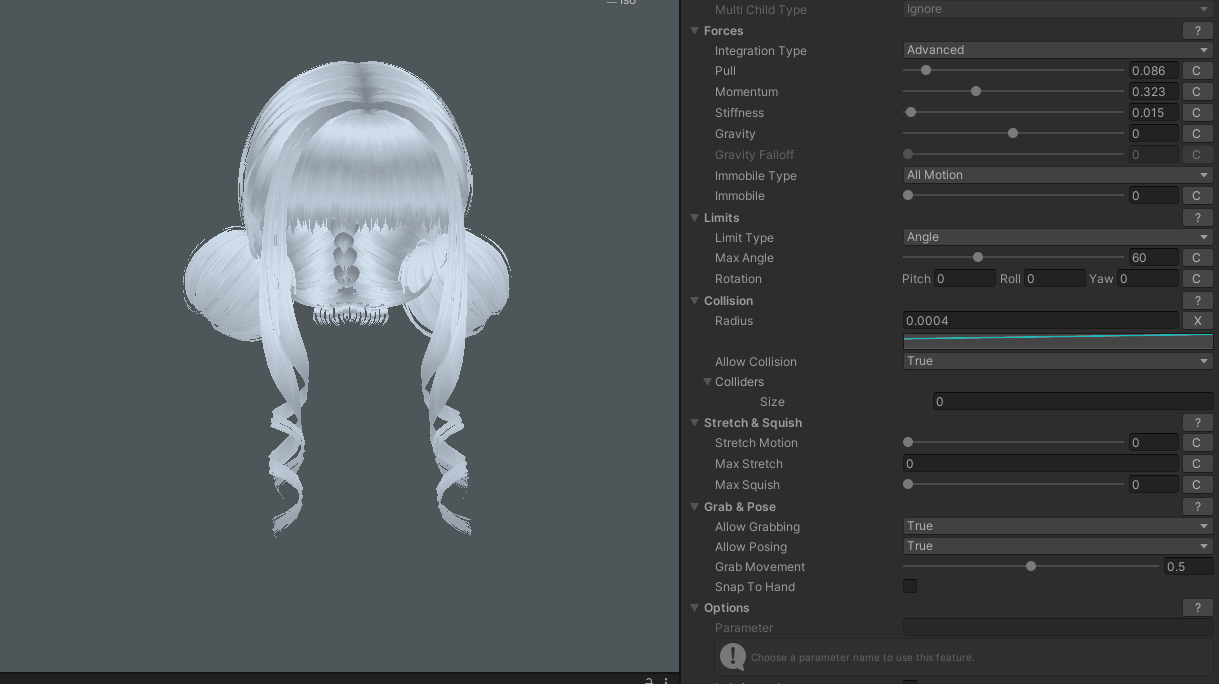1219x684 pixels.
Task: Collapse the Collision section
Action: tap(694, 301)
